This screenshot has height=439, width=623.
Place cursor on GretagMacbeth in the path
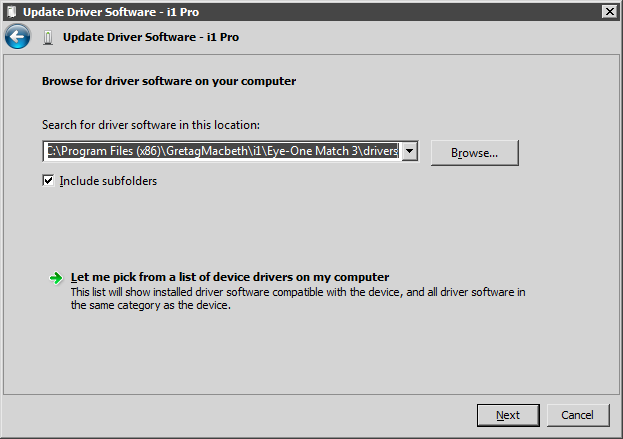207,151
